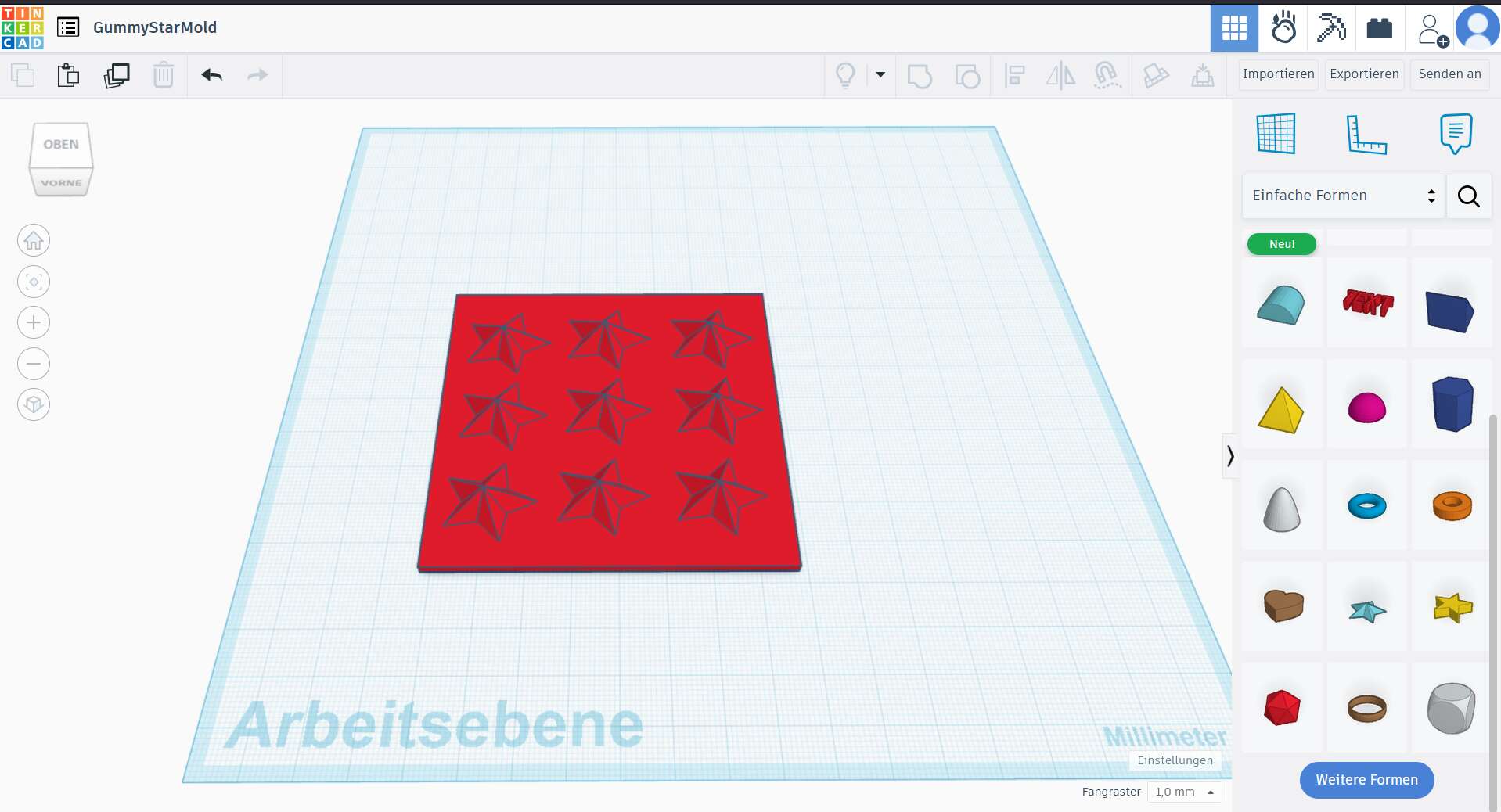
Task: Invite a collaborator with add-person icon
Action: point(1431,30)
